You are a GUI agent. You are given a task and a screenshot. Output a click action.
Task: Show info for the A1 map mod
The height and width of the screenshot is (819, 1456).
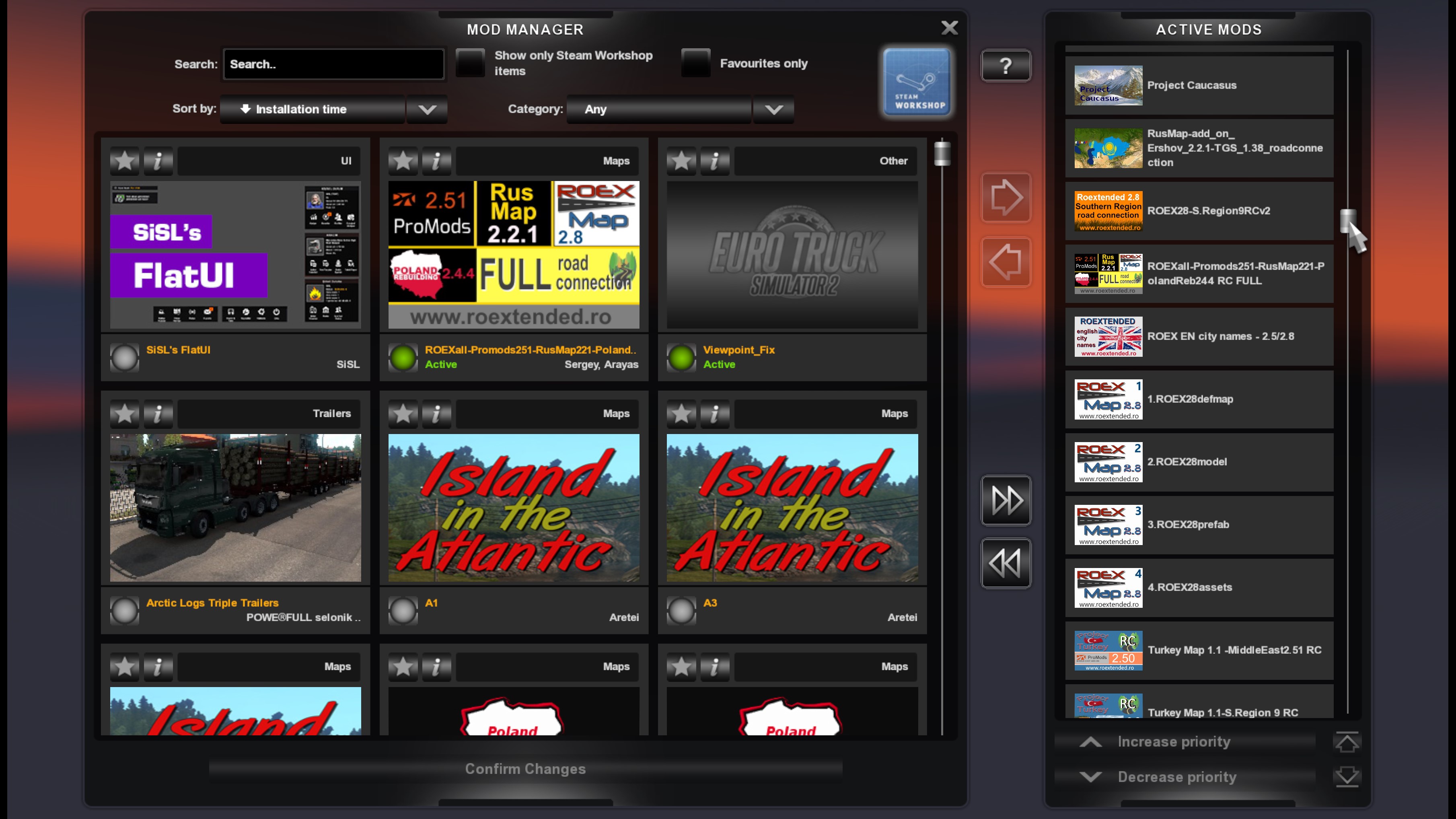pyautogui.click(x=436, y=414)
